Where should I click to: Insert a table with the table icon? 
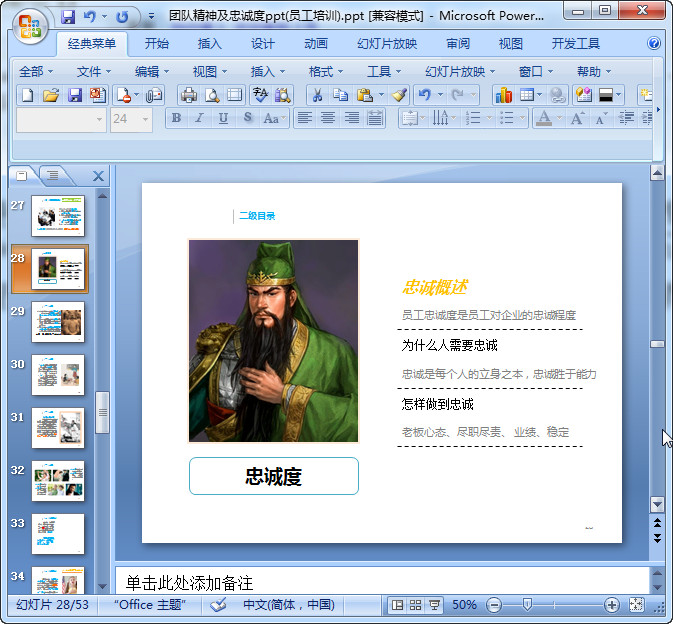(x=527, y=95)
